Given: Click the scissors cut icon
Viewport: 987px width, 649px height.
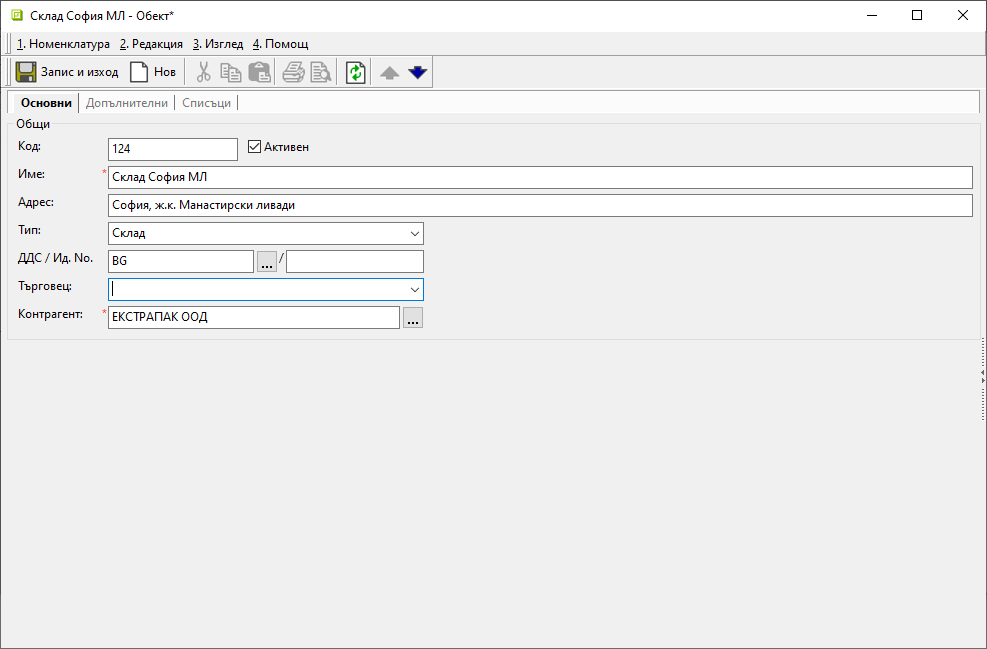Looking at the screenshot, I should pyautogui.click(x=204, y=72).
